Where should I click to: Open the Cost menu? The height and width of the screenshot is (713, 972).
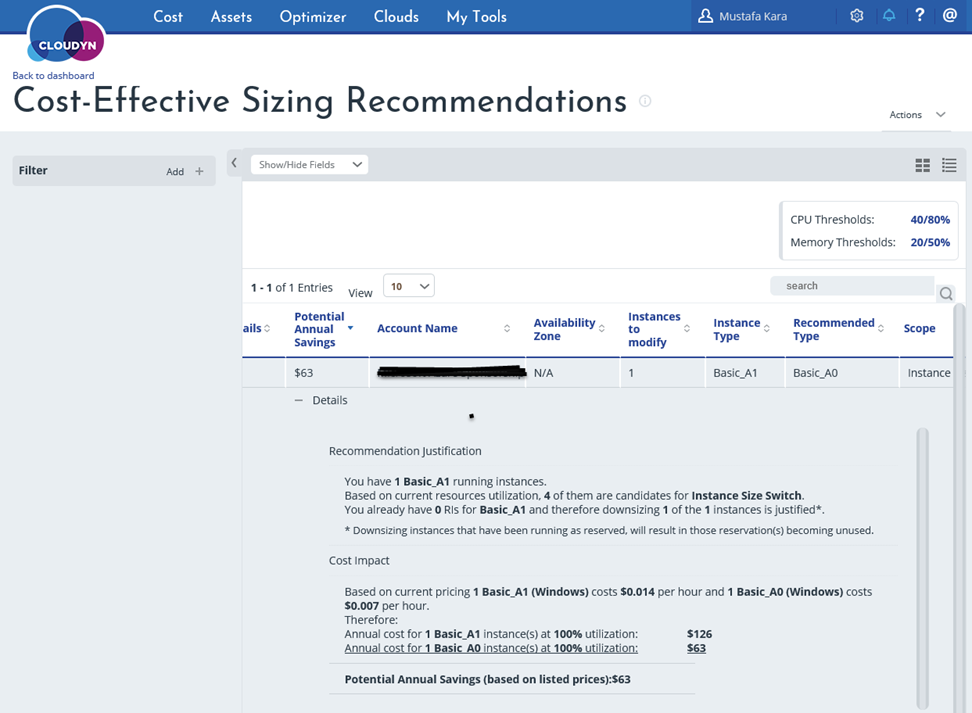(x=168, y=17)
